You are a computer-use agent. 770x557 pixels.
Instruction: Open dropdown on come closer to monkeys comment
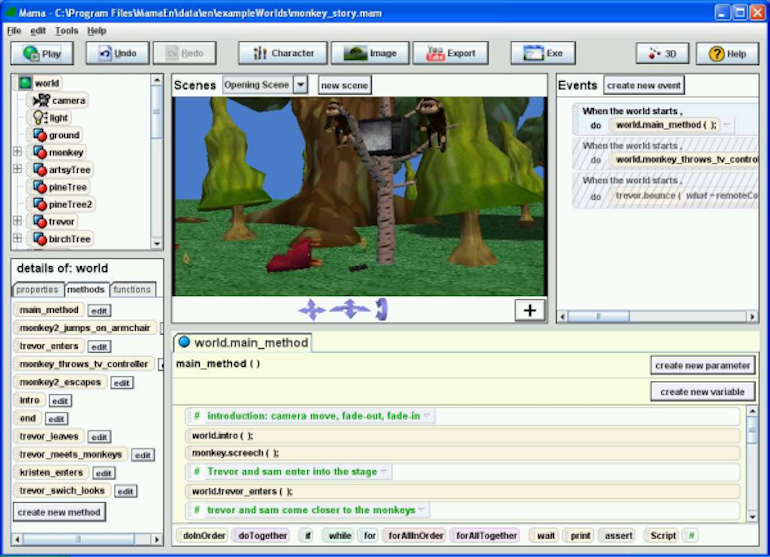(422, 510)
